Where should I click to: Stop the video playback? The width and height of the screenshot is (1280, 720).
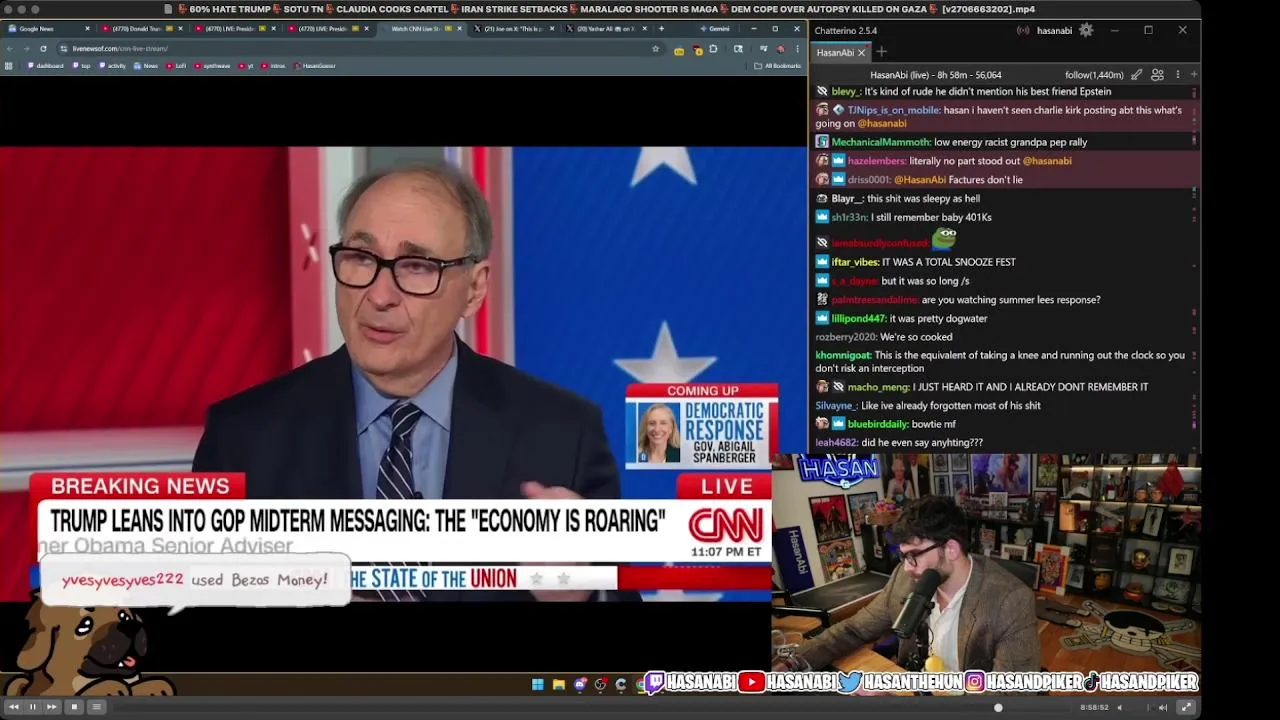(x=74, y=707)
